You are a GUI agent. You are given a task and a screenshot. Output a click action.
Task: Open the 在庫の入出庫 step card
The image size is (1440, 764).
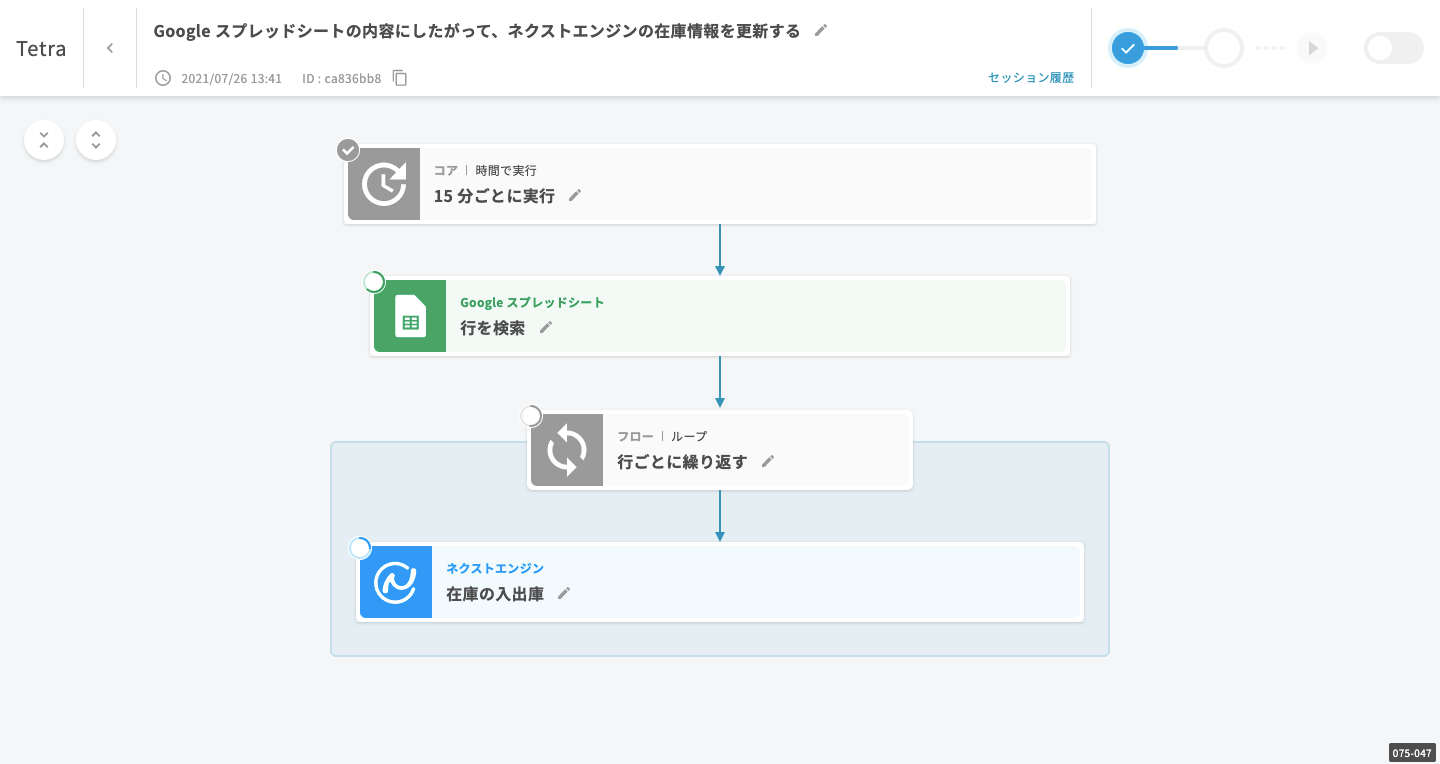pos(720,582)
